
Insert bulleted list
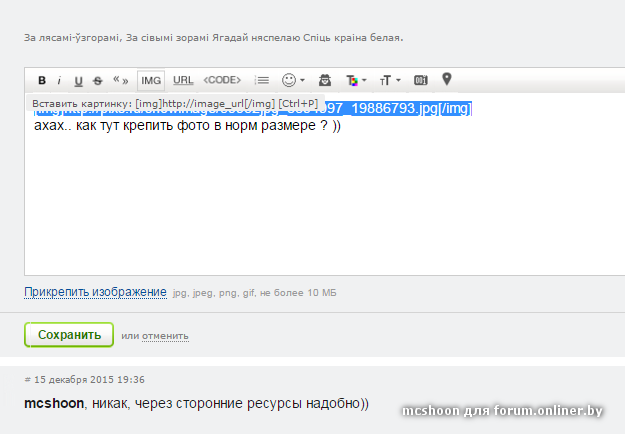262,81
